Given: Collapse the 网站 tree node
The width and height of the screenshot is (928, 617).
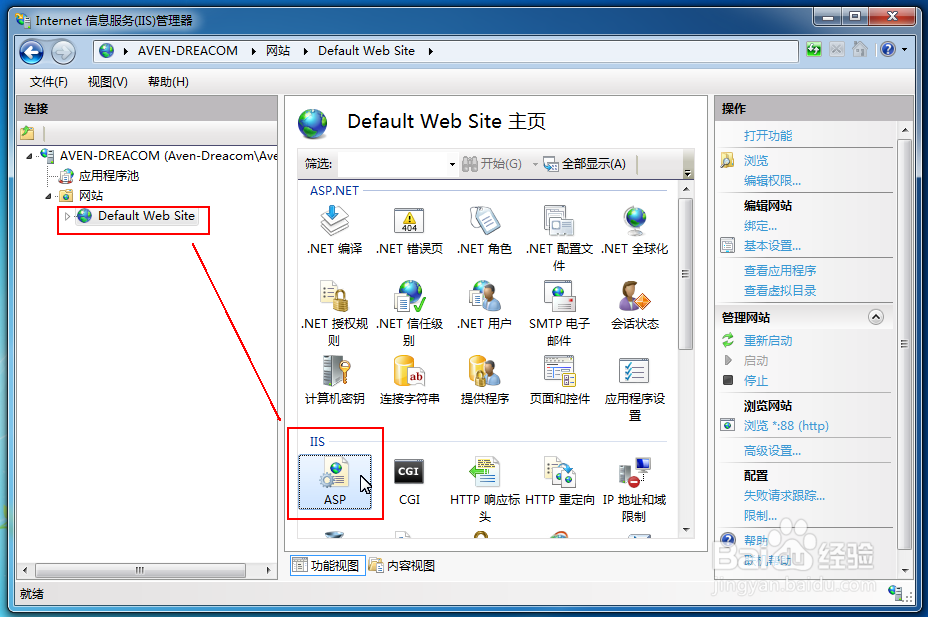Looking at the screenshot, I should [x=48, y=196].
